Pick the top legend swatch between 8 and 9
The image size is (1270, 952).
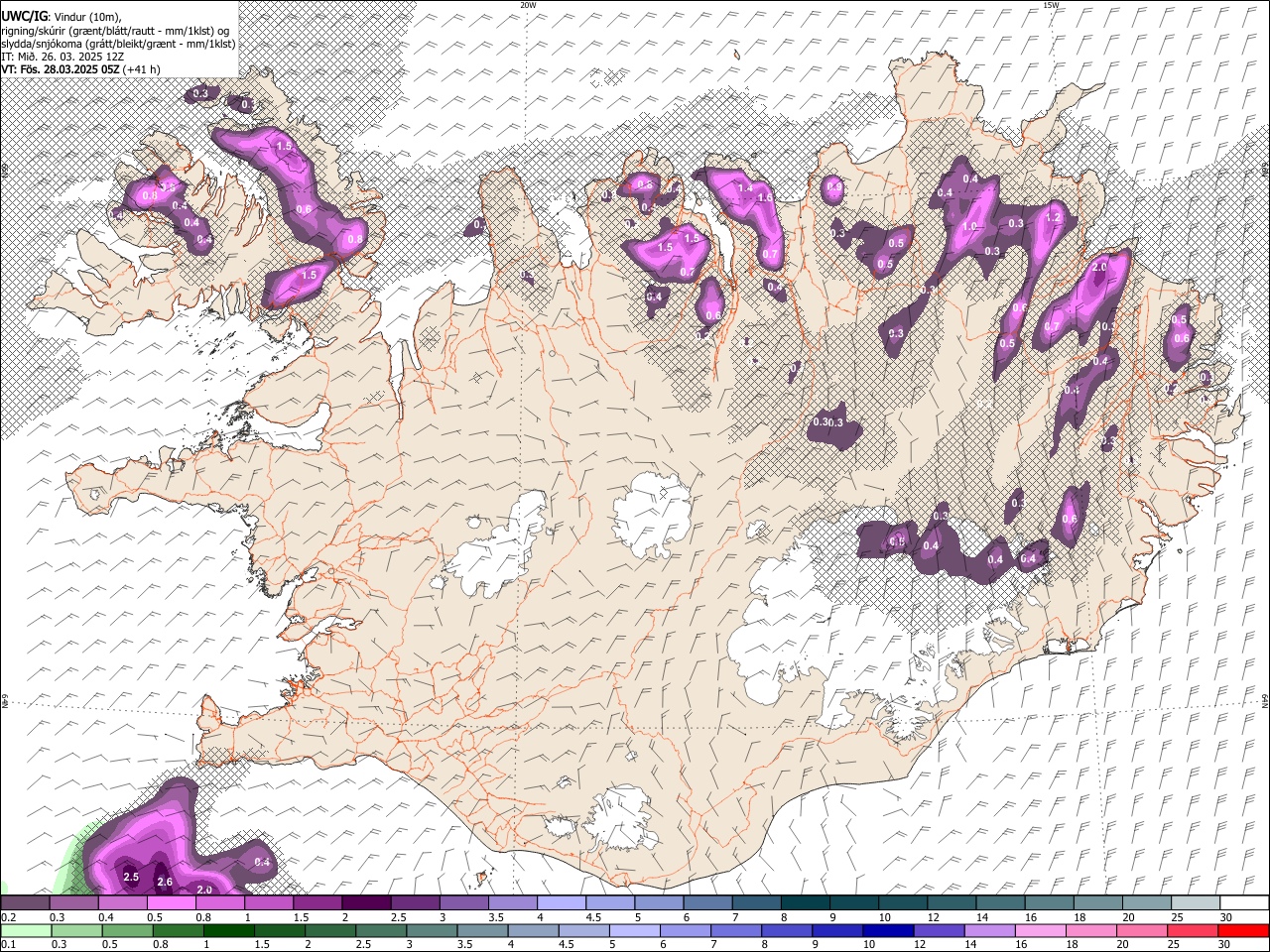click(804, 903)
